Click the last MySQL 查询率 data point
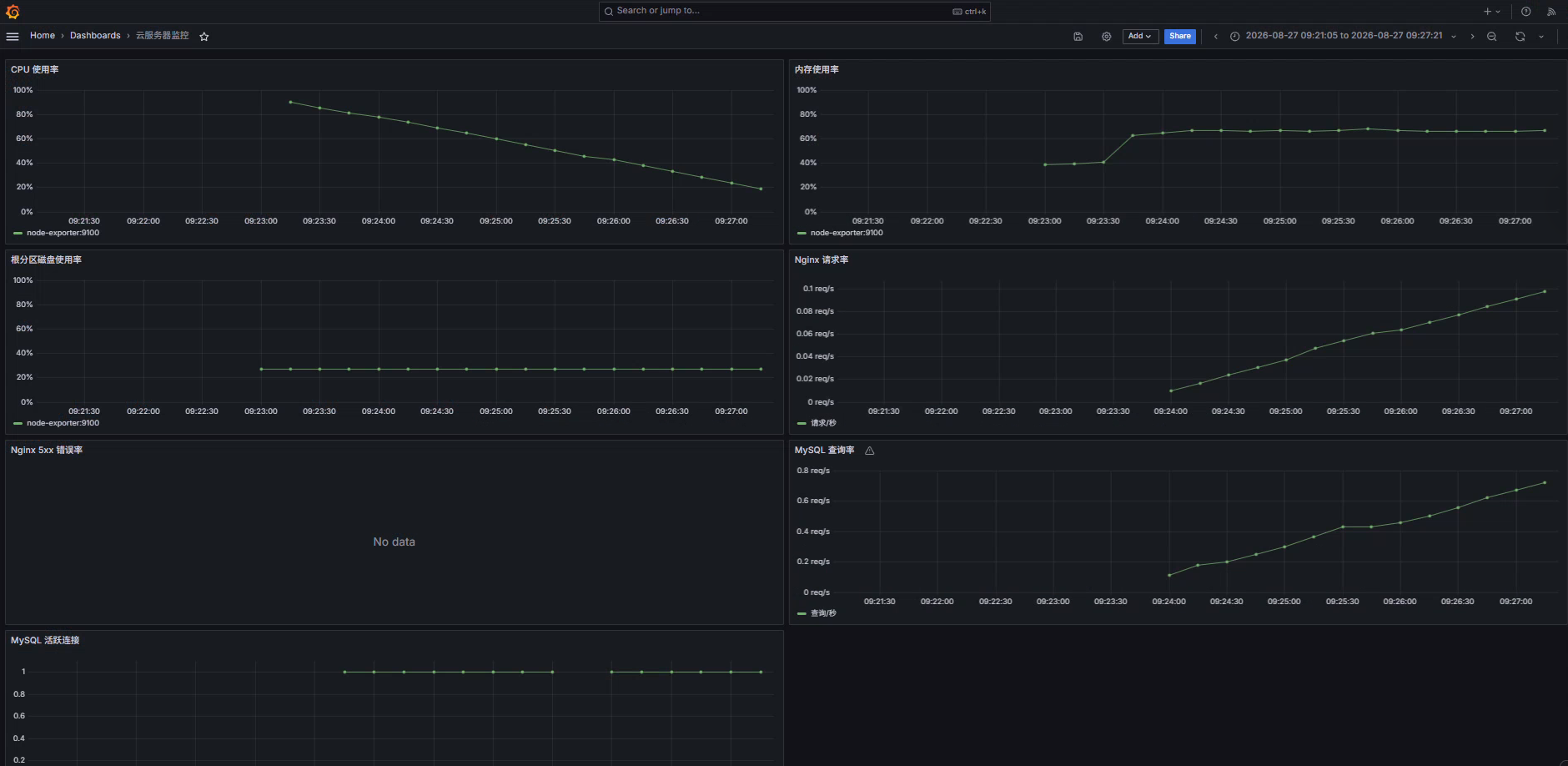The image size is (1568, 766). tap(1545, 482)
